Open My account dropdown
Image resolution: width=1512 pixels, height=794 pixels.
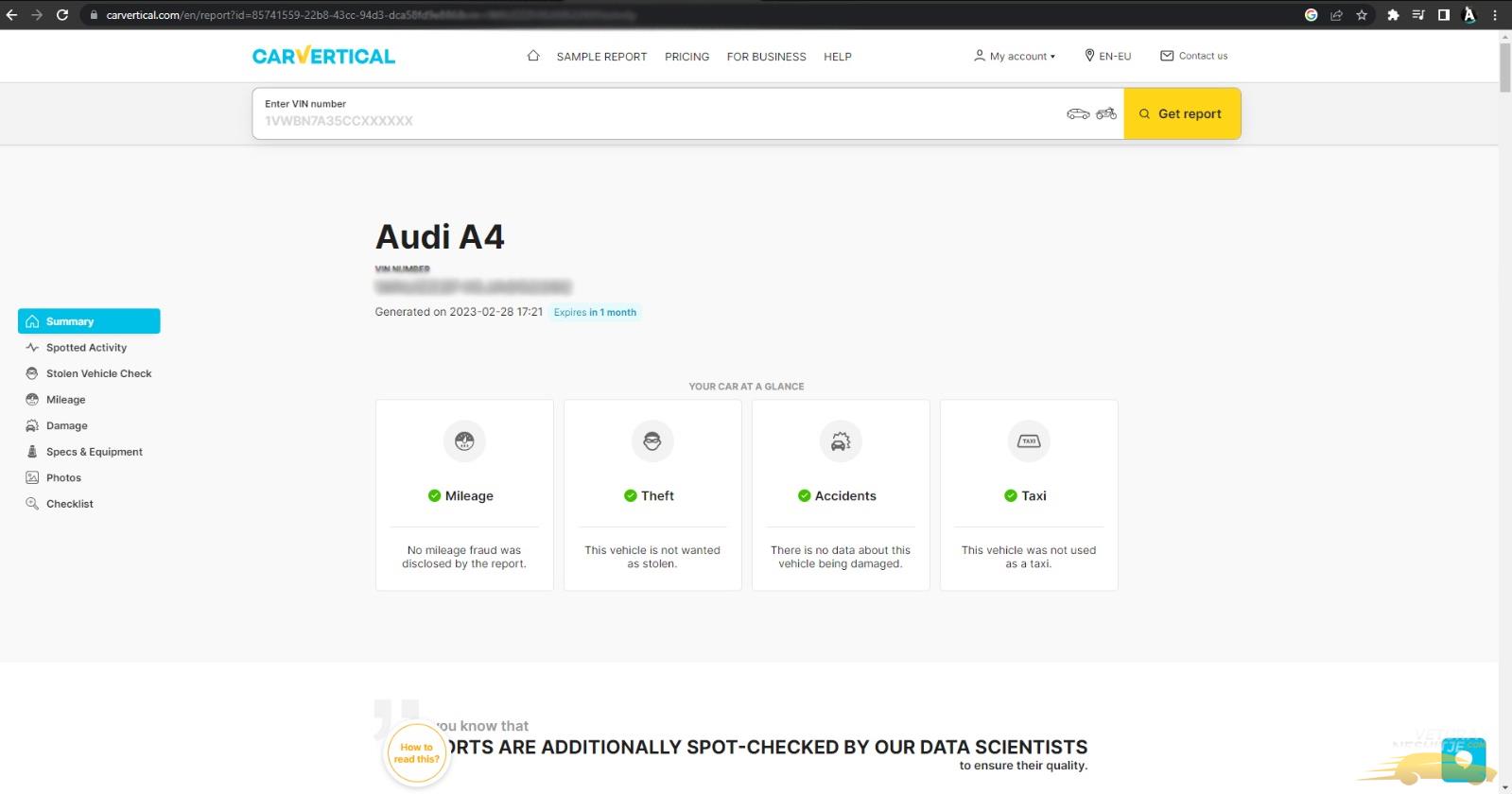(x=1015, y=56)
